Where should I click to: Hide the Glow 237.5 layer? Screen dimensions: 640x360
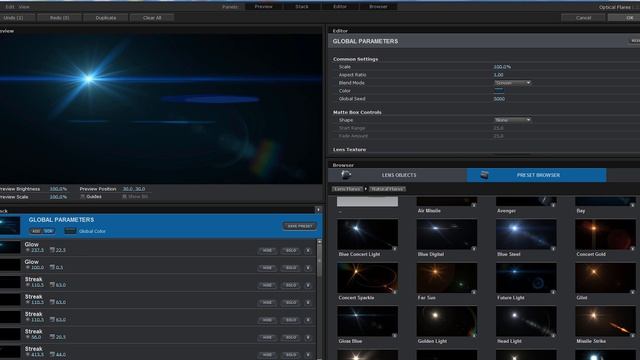pyautogui.click(x=267, y=250)
